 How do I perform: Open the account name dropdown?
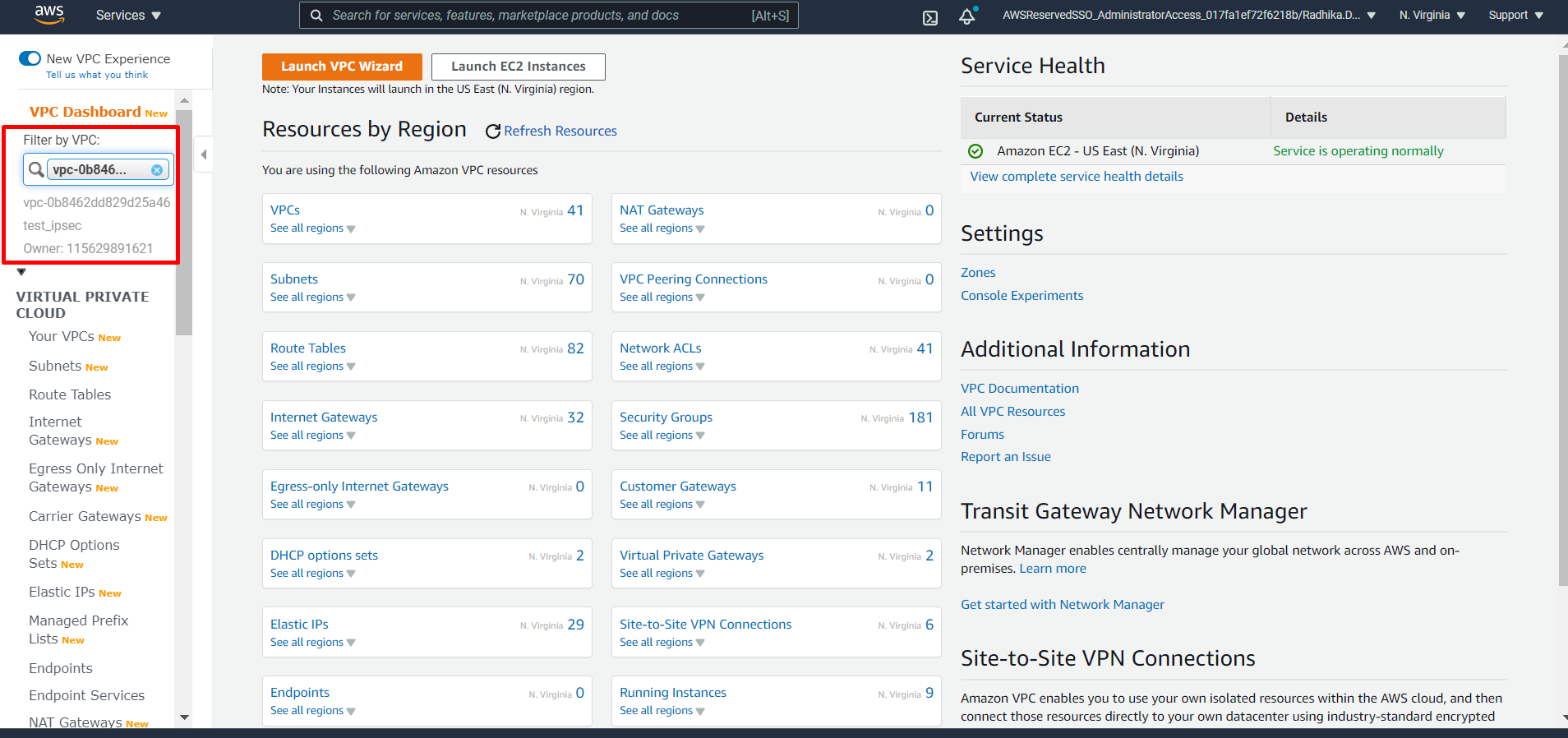pyautogui.click(x=1188, y=16)
